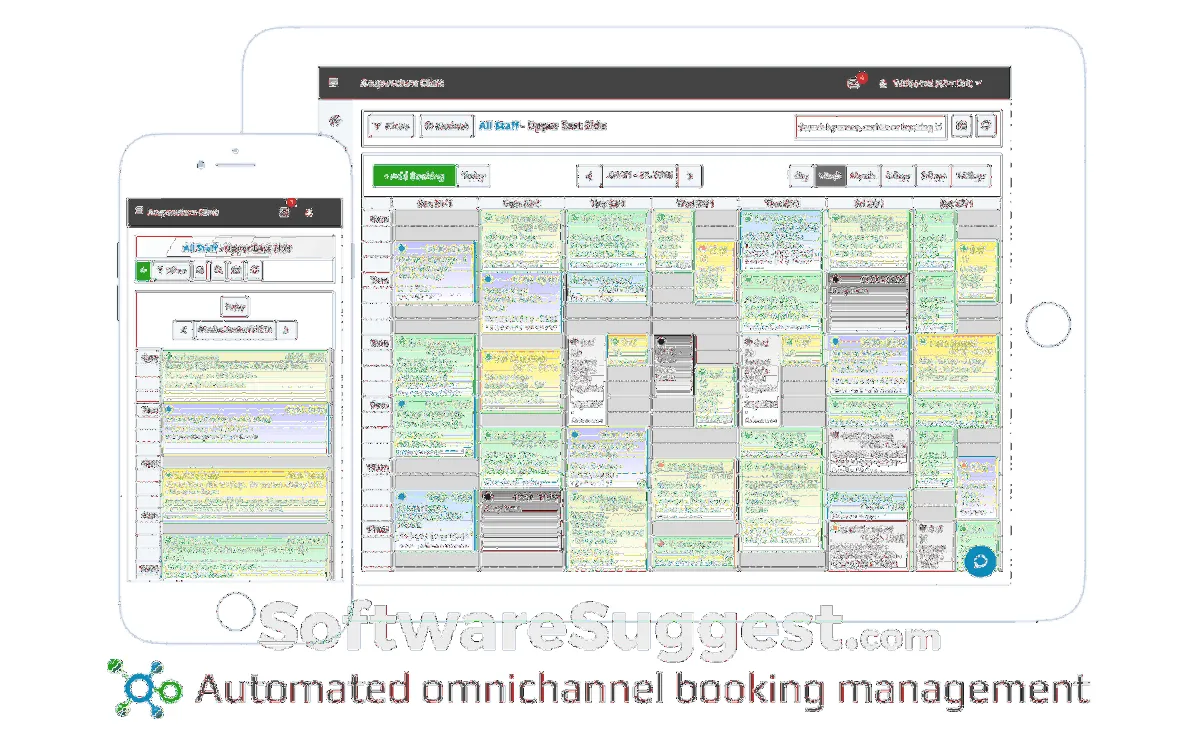Switch to Week view tab
The width and height of the screenshot is (1200, 750).
(830, 176)
